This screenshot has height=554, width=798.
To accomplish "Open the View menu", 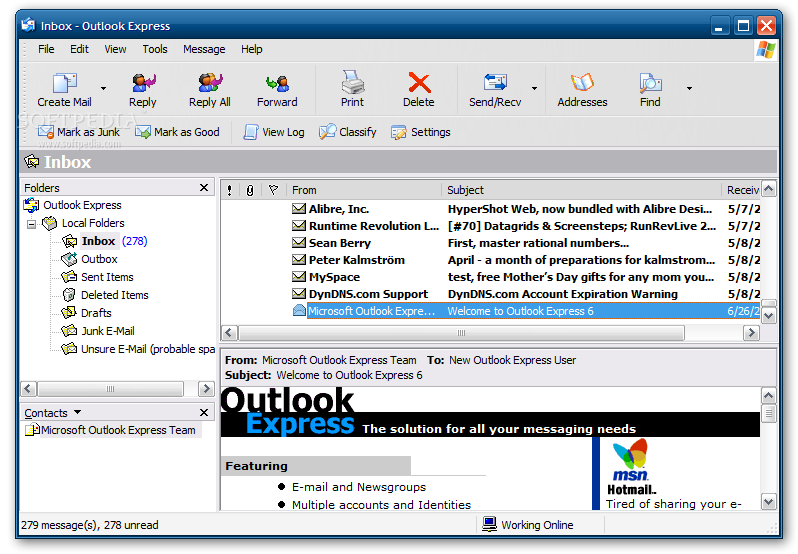I will 116,49.
